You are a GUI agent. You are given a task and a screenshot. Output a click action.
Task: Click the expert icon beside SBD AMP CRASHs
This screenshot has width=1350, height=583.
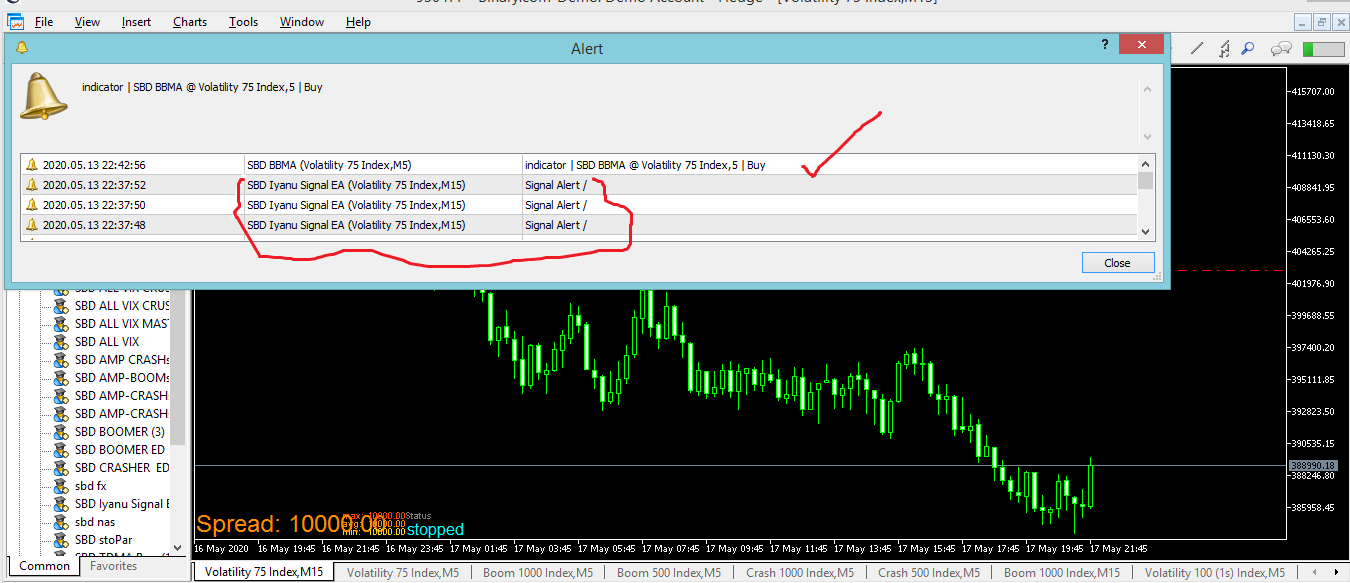(x=61, y=360)
